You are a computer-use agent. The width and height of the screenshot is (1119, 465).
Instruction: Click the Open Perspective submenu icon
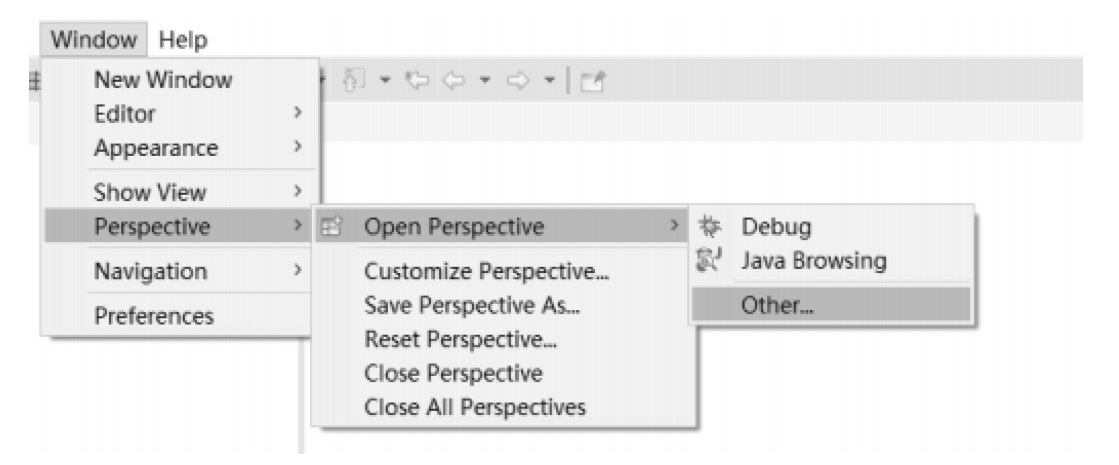pyautogui.click(x=334, y=228)
